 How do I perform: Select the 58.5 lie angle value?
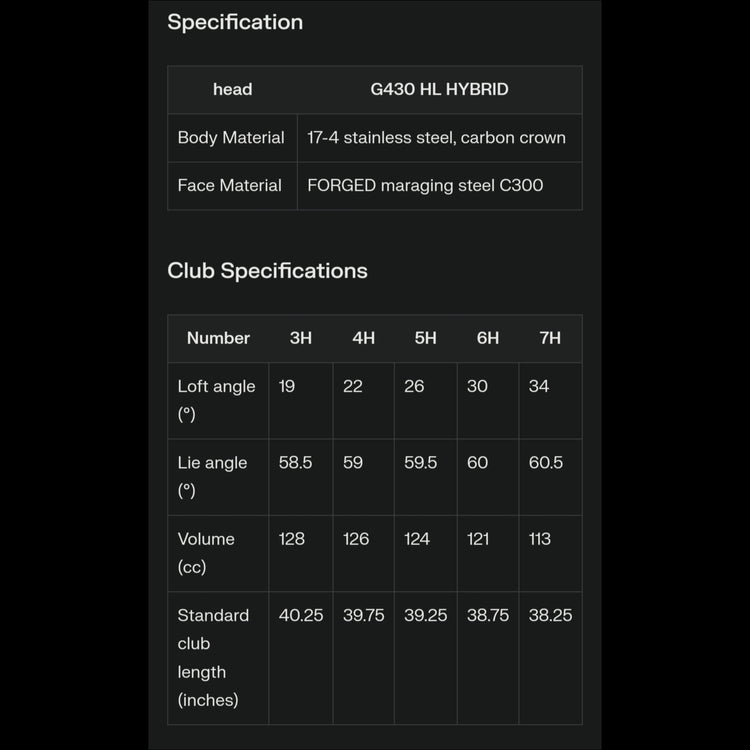pos(295,463)
